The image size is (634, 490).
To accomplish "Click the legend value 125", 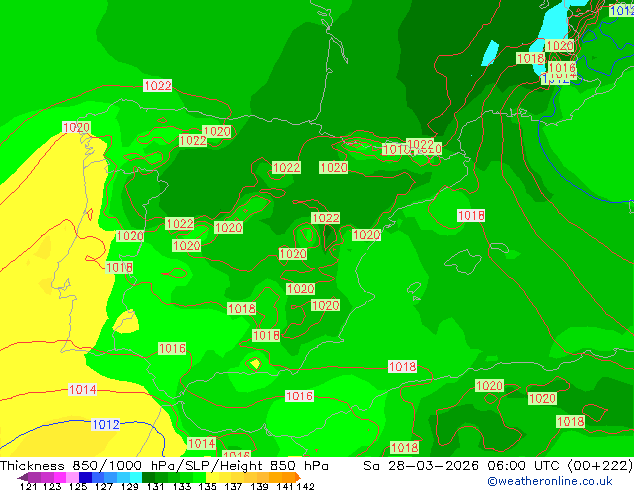I will pyautogui.click(x=78, y=486).
